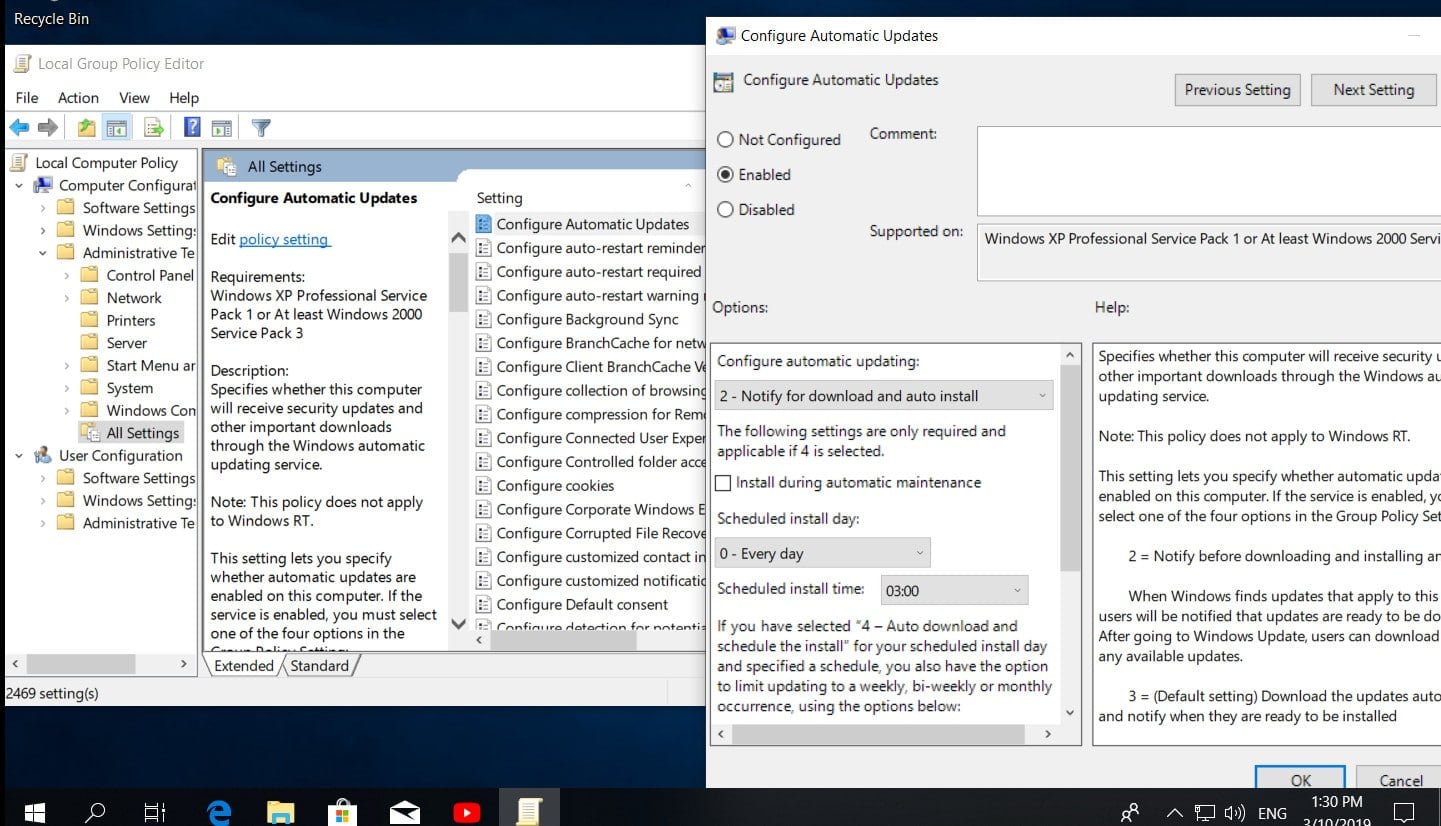1441x826 pixels.
Task: Open Scheduled install time dropdown
Action: [954, 590]
